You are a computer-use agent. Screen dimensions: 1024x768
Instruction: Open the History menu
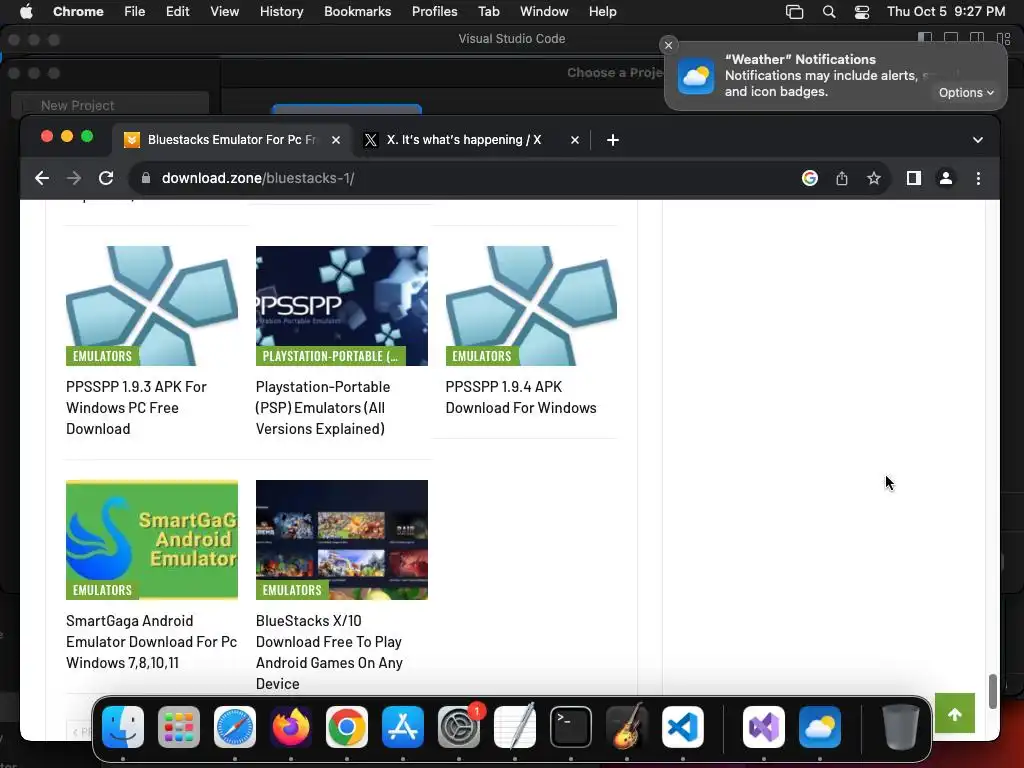click(281, 12)
